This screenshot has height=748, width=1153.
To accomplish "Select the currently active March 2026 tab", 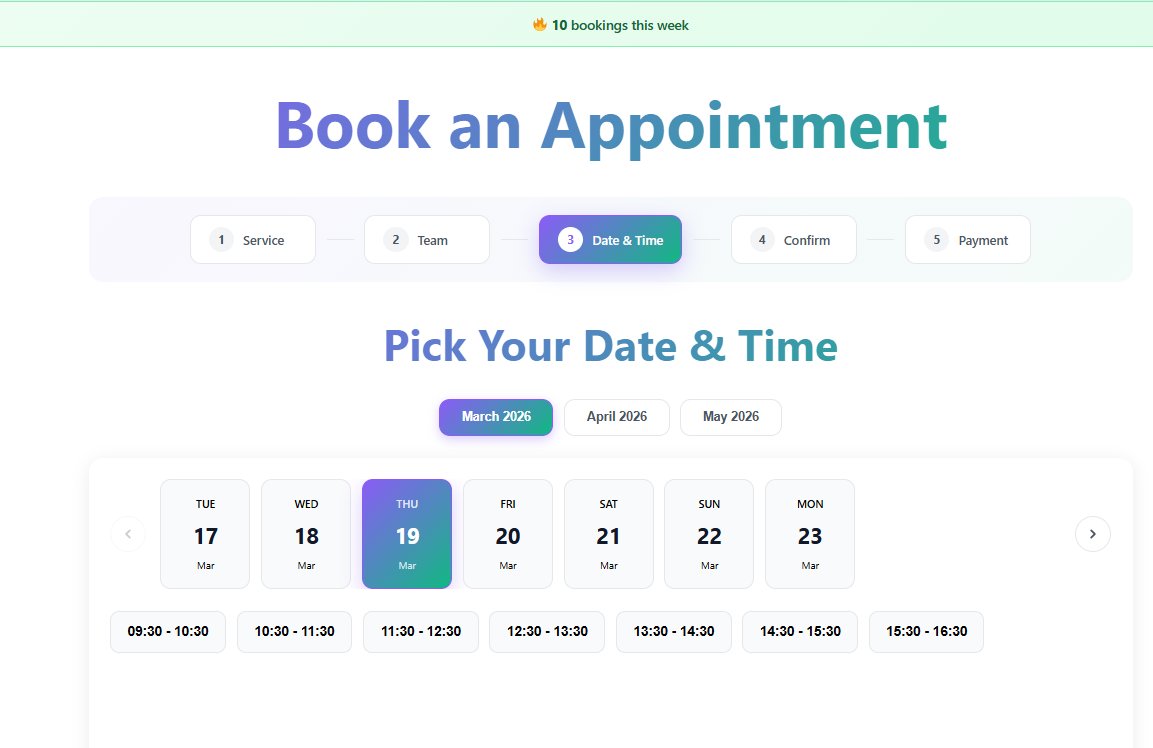I will (495, 417).
